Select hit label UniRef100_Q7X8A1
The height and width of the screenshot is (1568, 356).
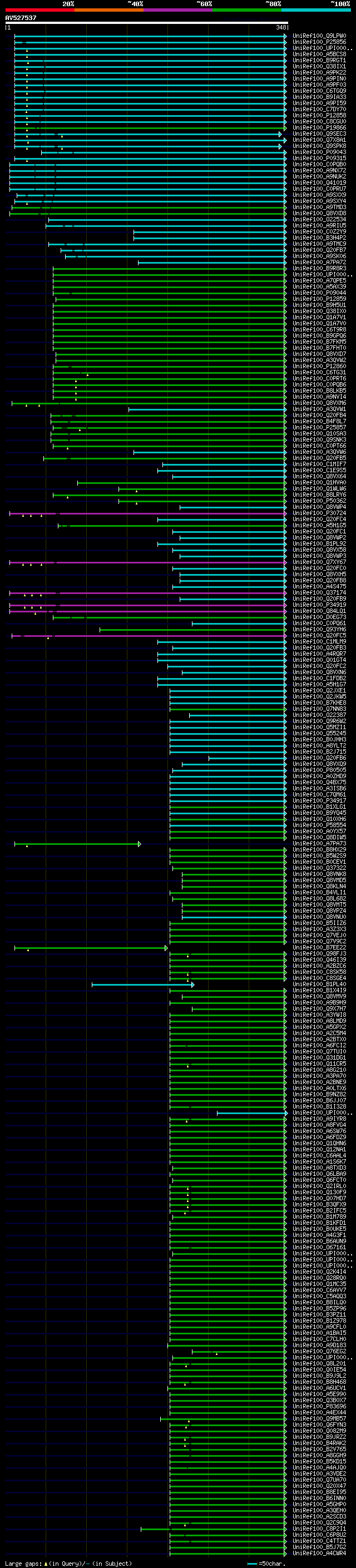tap(319, 140)
